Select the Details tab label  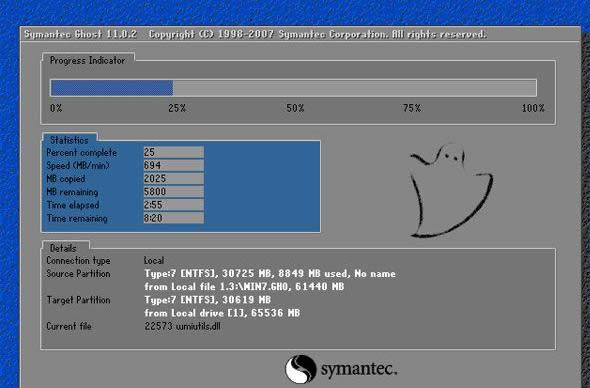(x=63, y=248)
